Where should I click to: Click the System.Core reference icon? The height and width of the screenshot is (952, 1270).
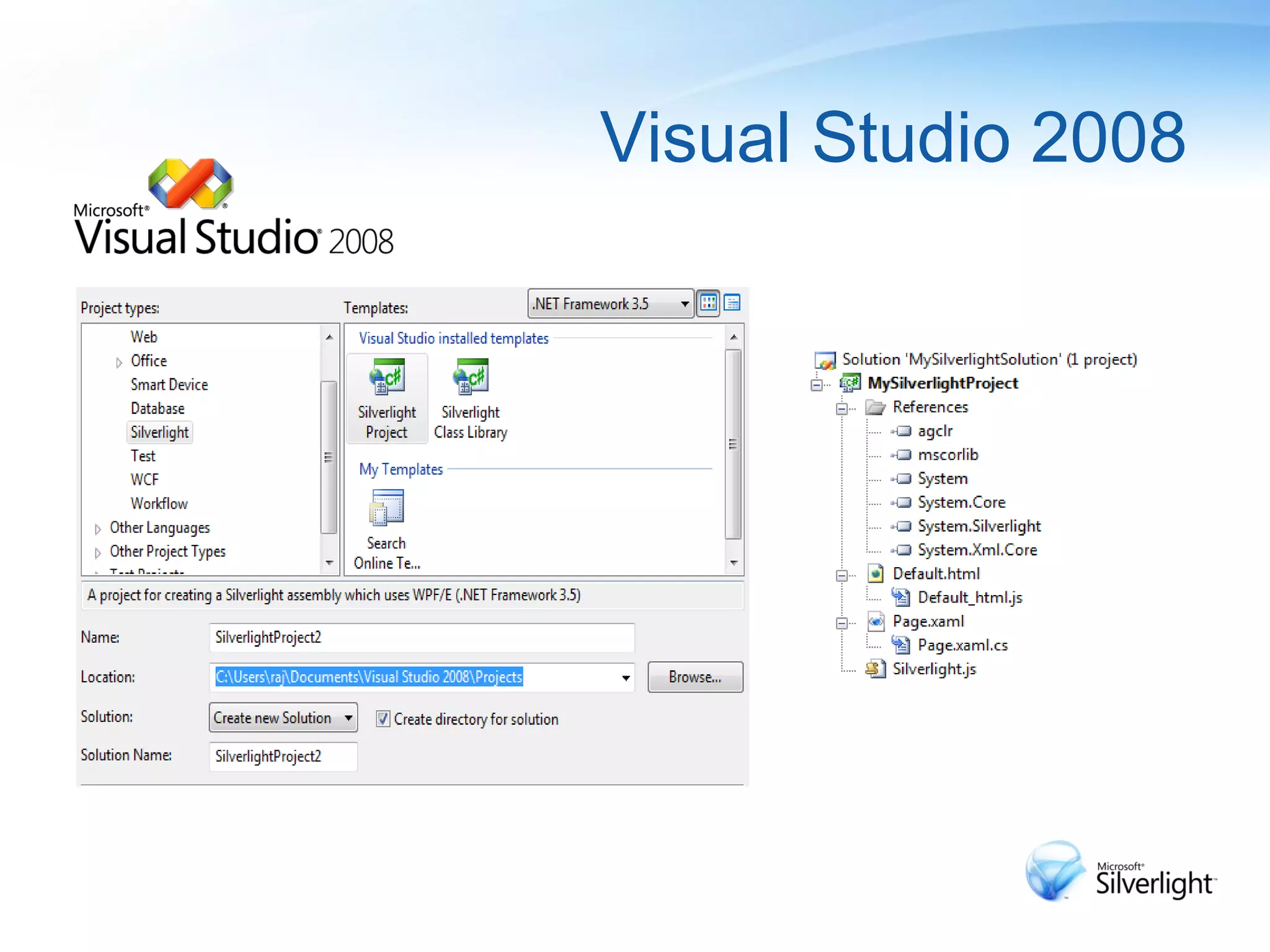pyautogui.click(x=901, y=503)
